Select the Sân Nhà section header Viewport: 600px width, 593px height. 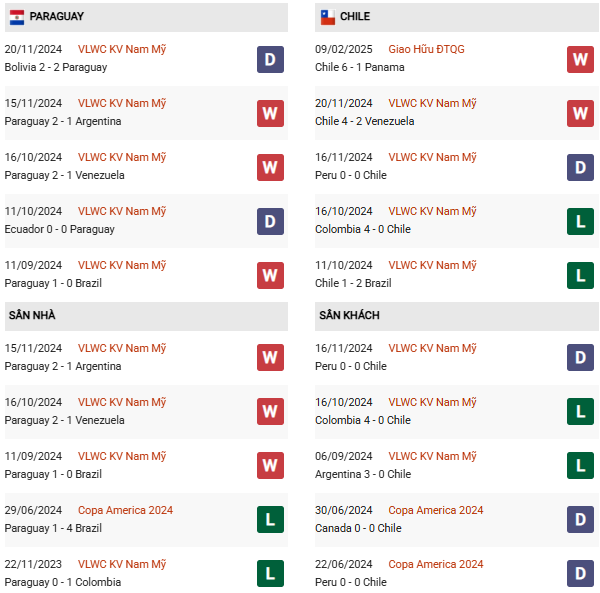point(146,316)
